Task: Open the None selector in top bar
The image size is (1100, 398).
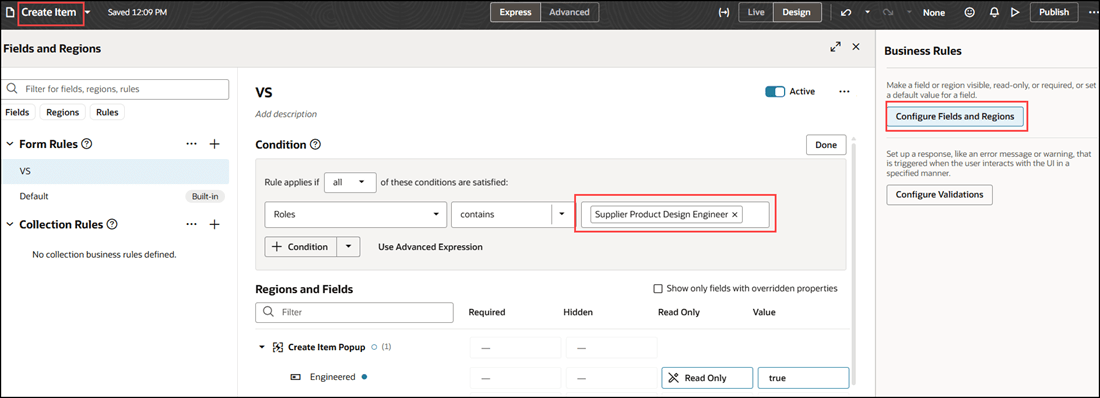Action: 934,13
